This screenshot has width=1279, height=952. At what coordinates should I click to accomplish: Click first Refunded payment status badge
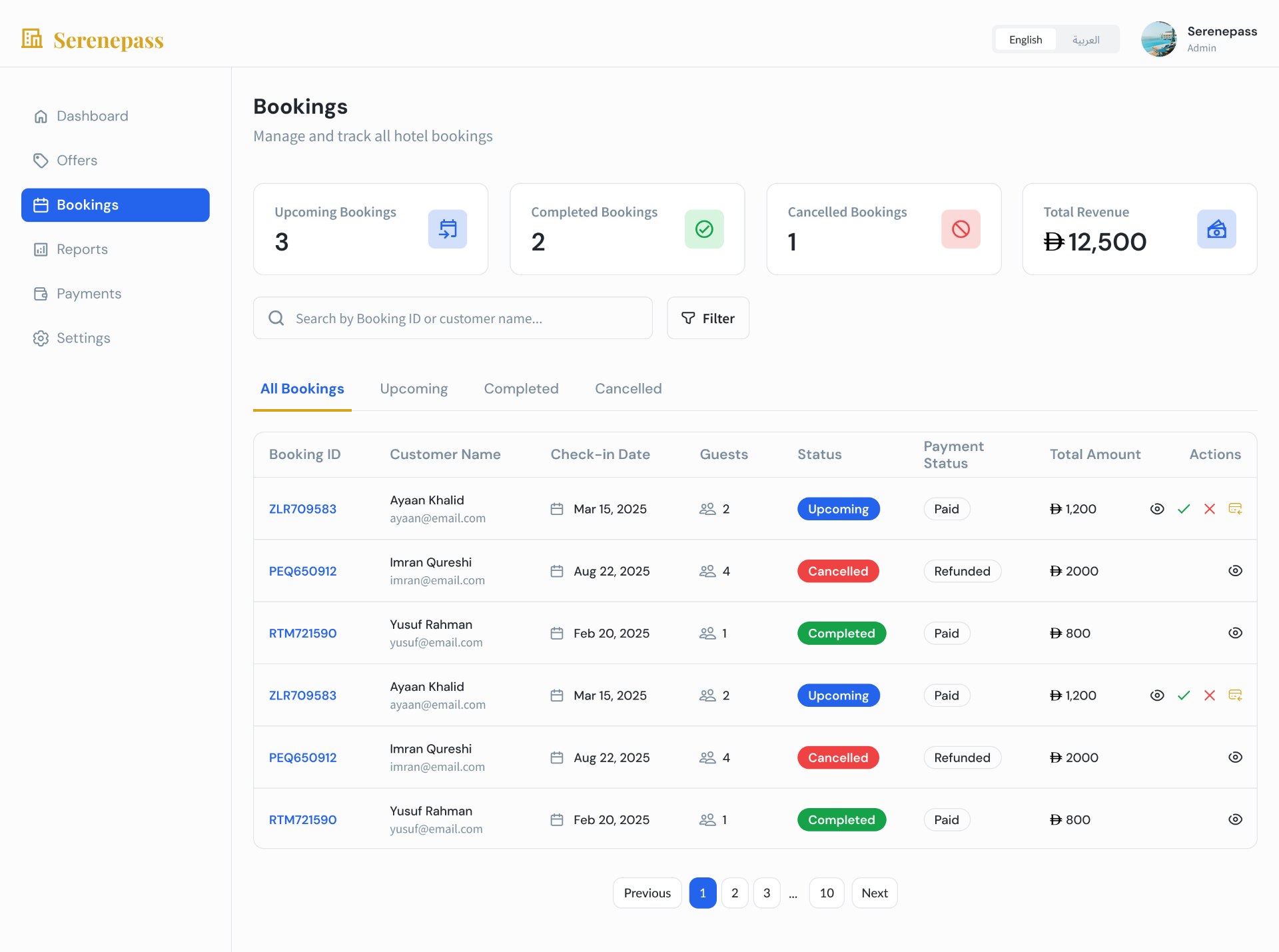[x=962, y=571]
